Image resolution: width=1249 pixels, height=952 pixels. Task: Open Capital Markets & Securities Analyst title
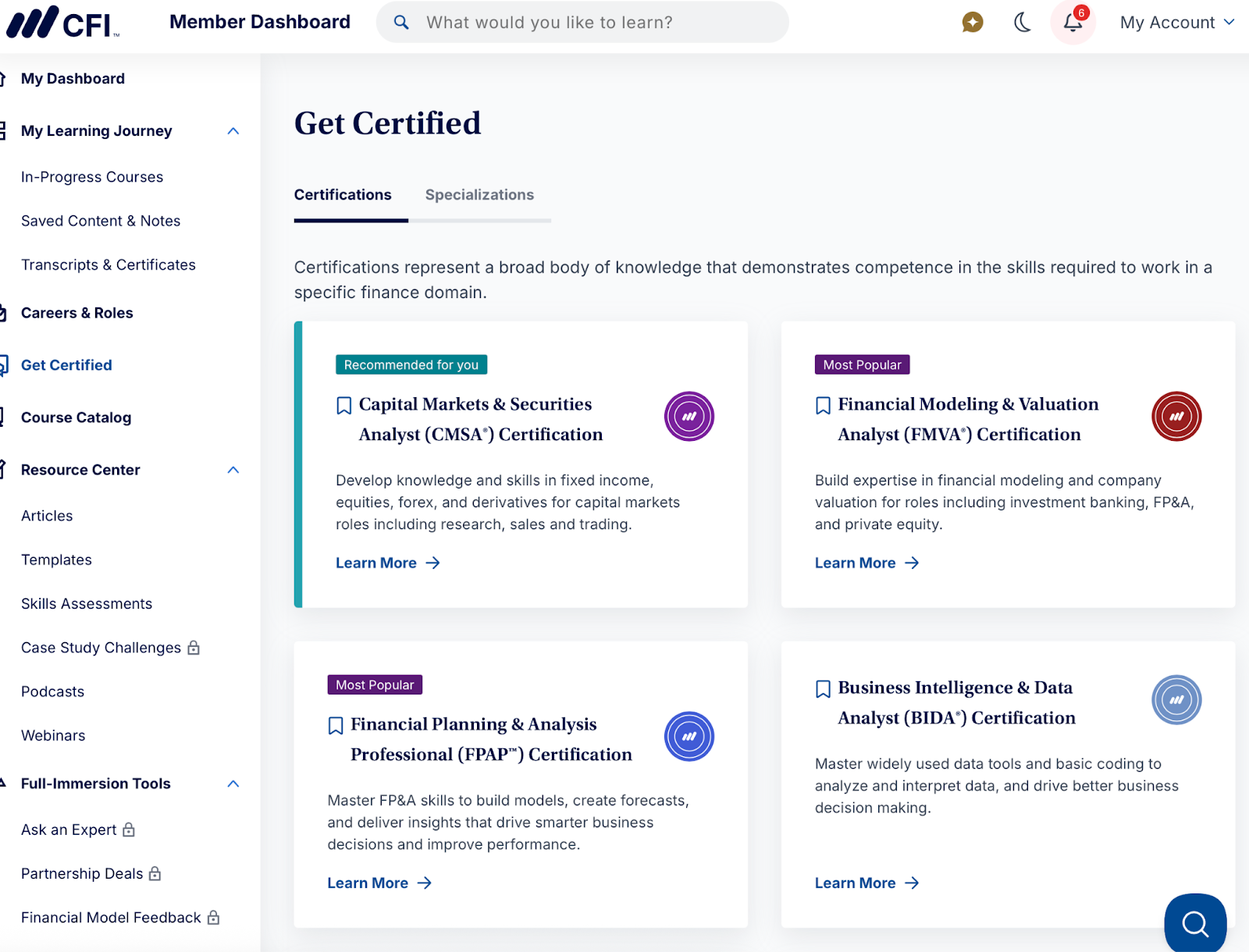pos(481,419)
